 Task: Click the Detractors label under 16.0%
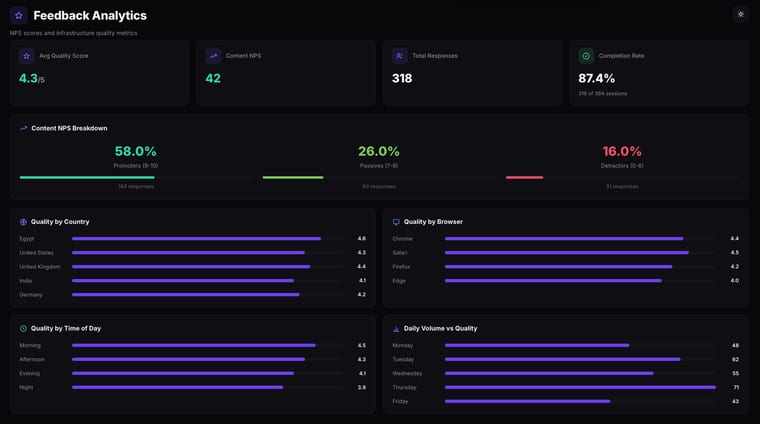(622, 166)
